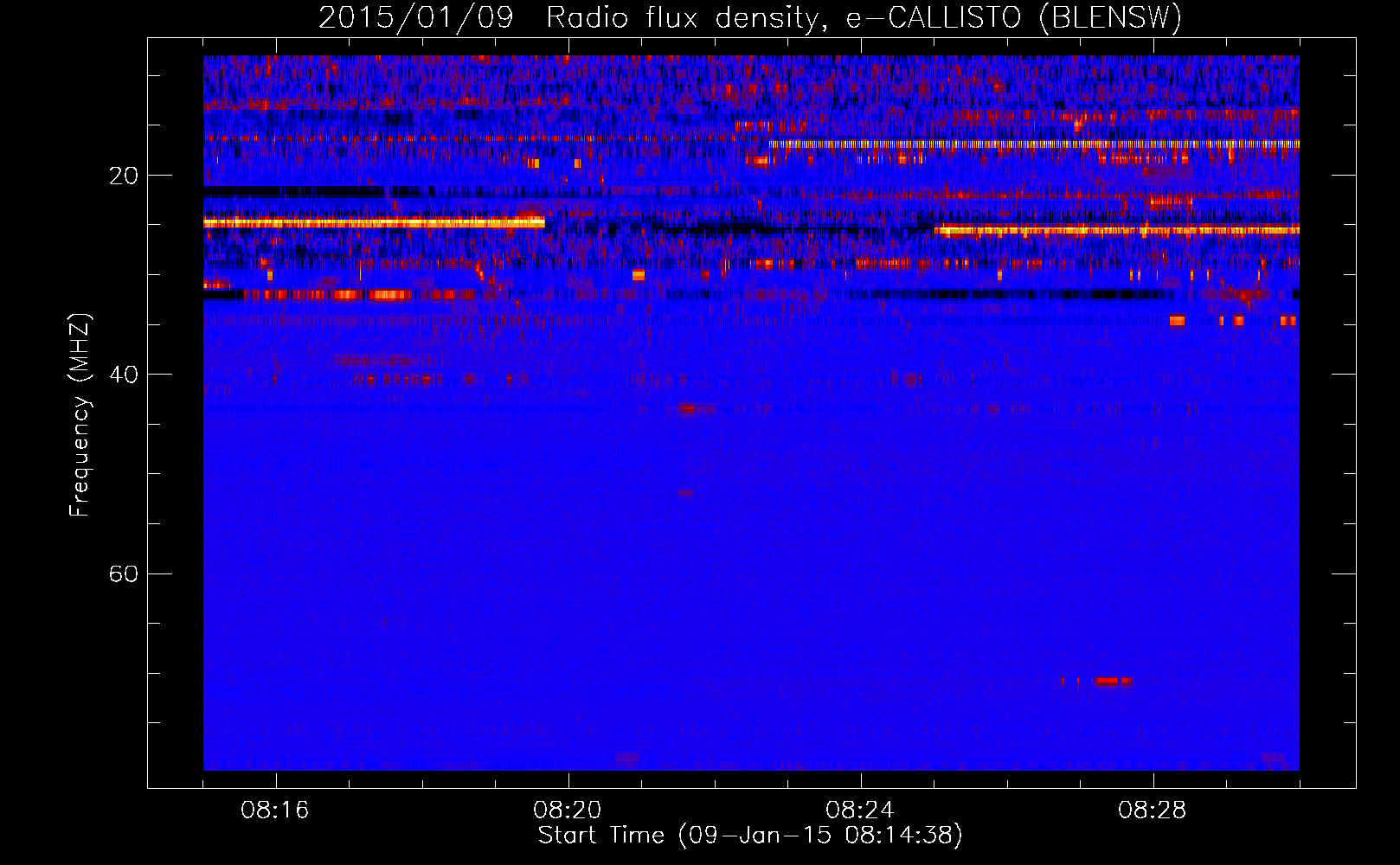Image resolution: width=1400 pixels, height=865 pixels.
Task: Click the '08:16' time tick label
Action: [275, 811]
